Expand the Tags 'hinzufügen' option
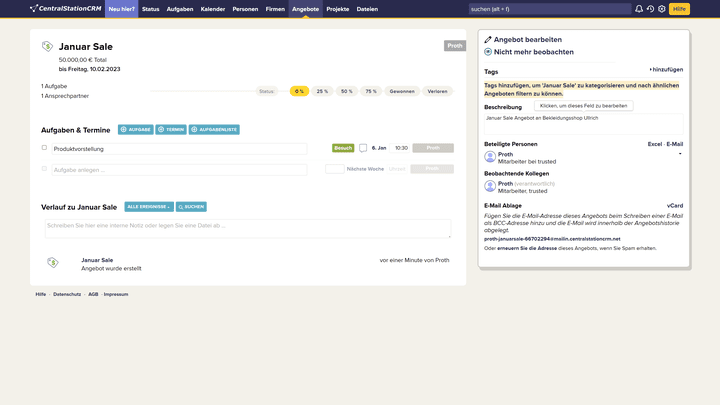The image size is (720, 405). [x=666, y=70]
